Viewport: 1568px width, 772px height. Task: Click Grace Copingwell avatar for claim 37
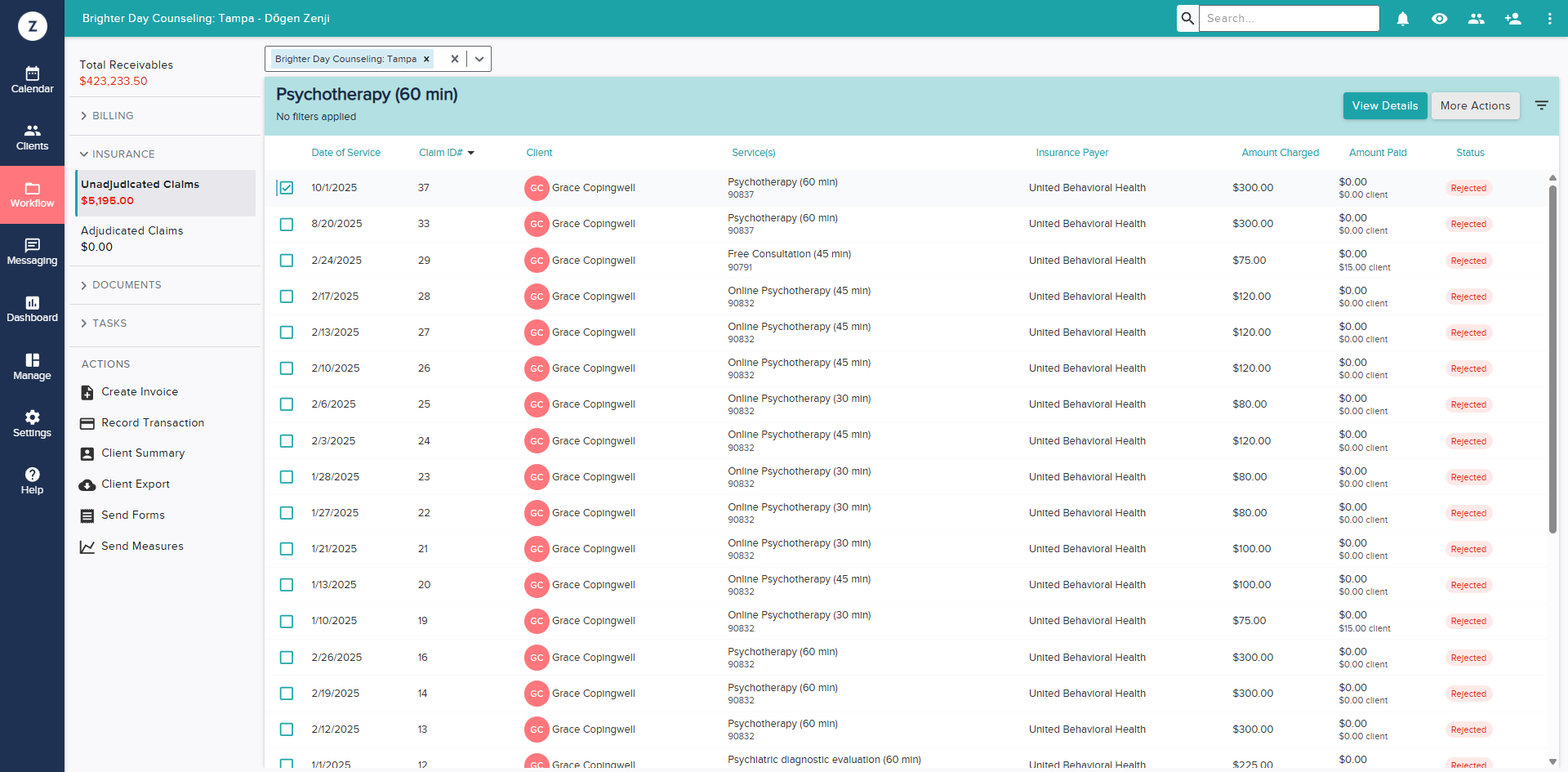[x=537, y=188]
